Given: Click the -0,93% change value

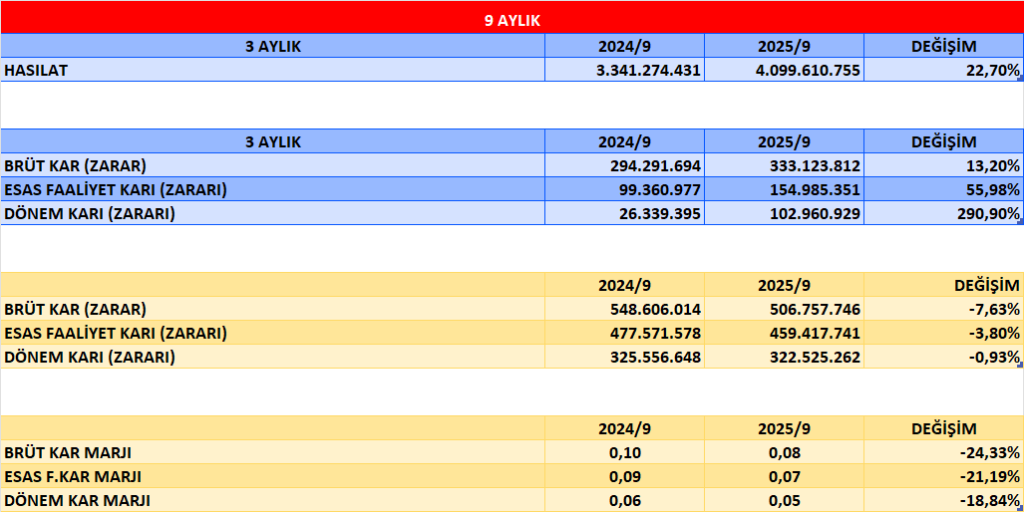Looking at the screenshot, I should point(996,357).
